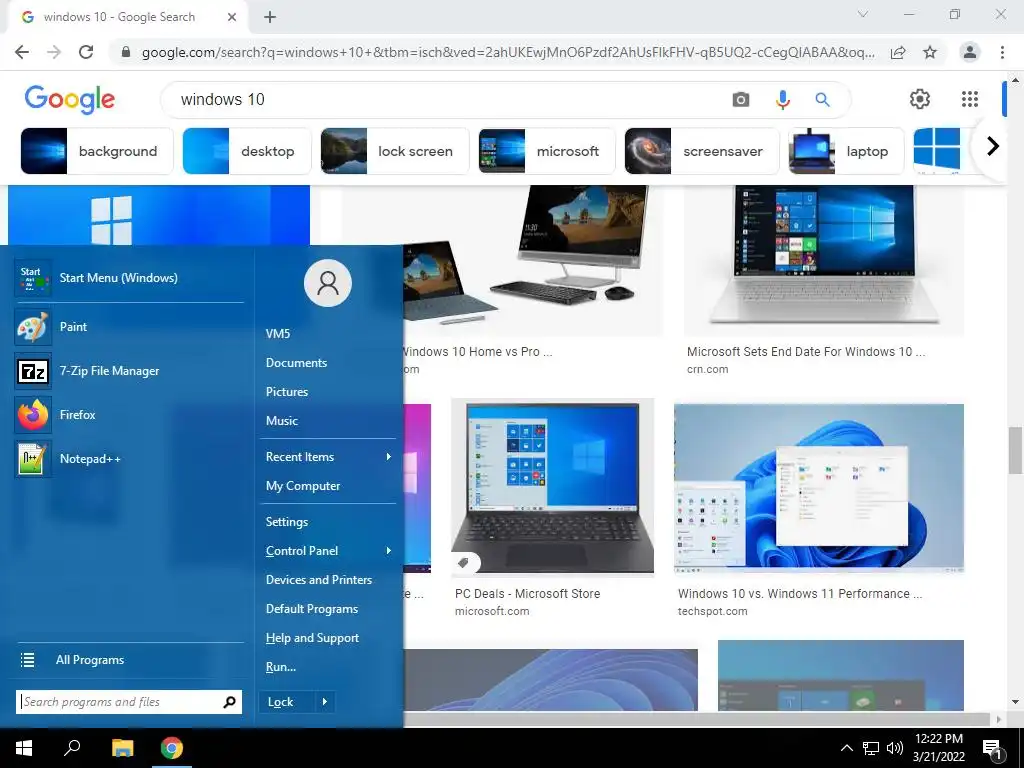Image resolution: width=1024 pixels, height=768 pixels.
Task: Click the Google logo
Action: pos(70,99)
